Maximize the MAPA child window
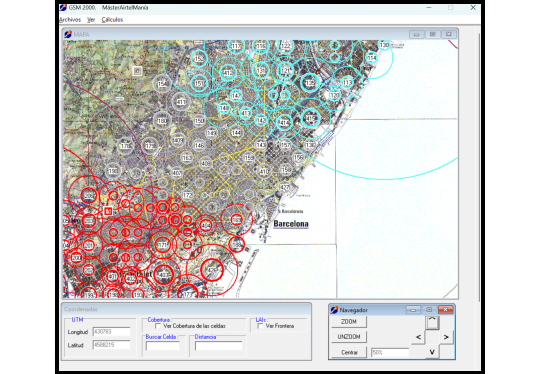 (x=433, y=34)
